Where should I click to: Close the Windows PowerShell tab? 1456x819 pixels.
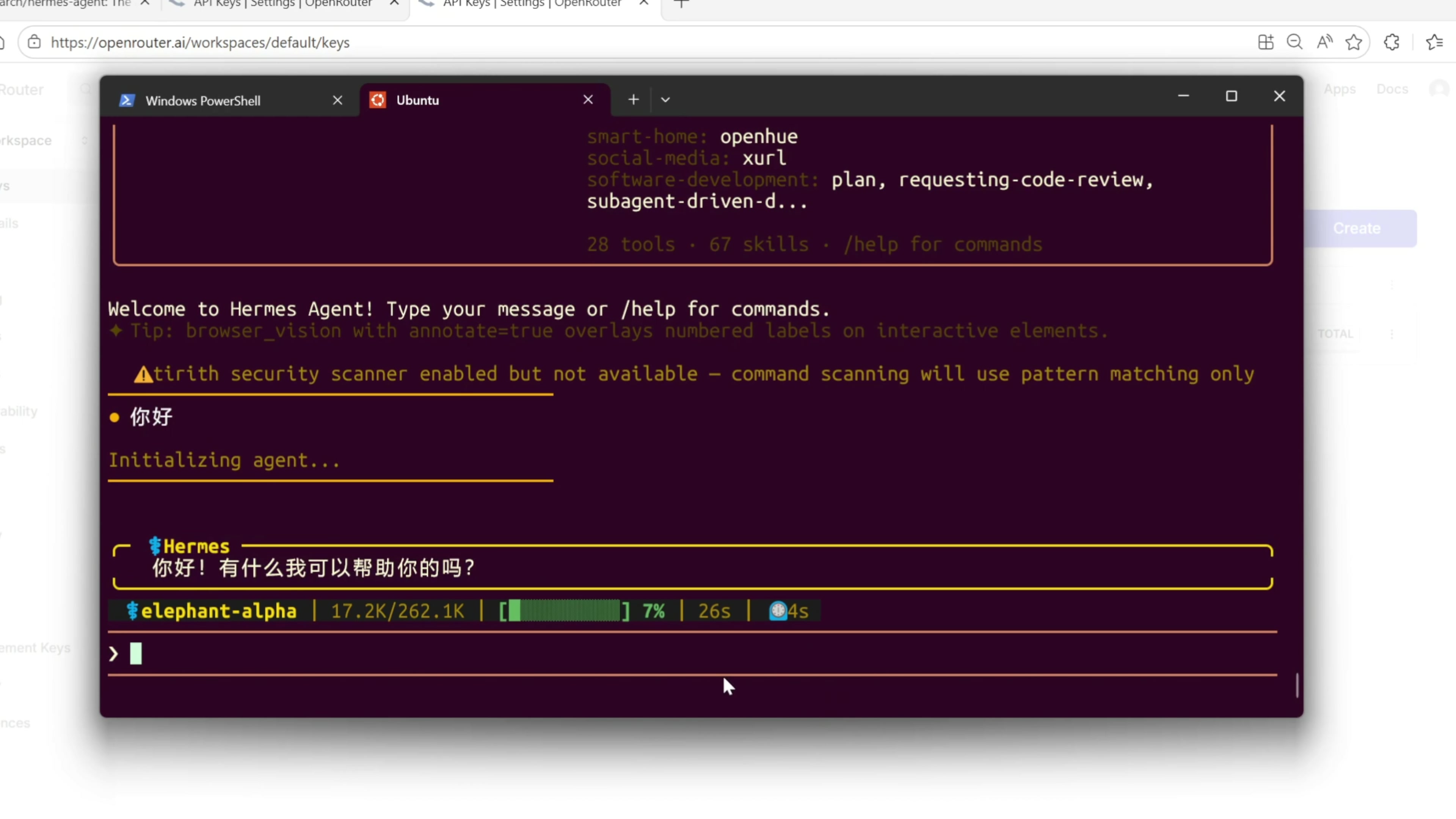coord(337,100)
